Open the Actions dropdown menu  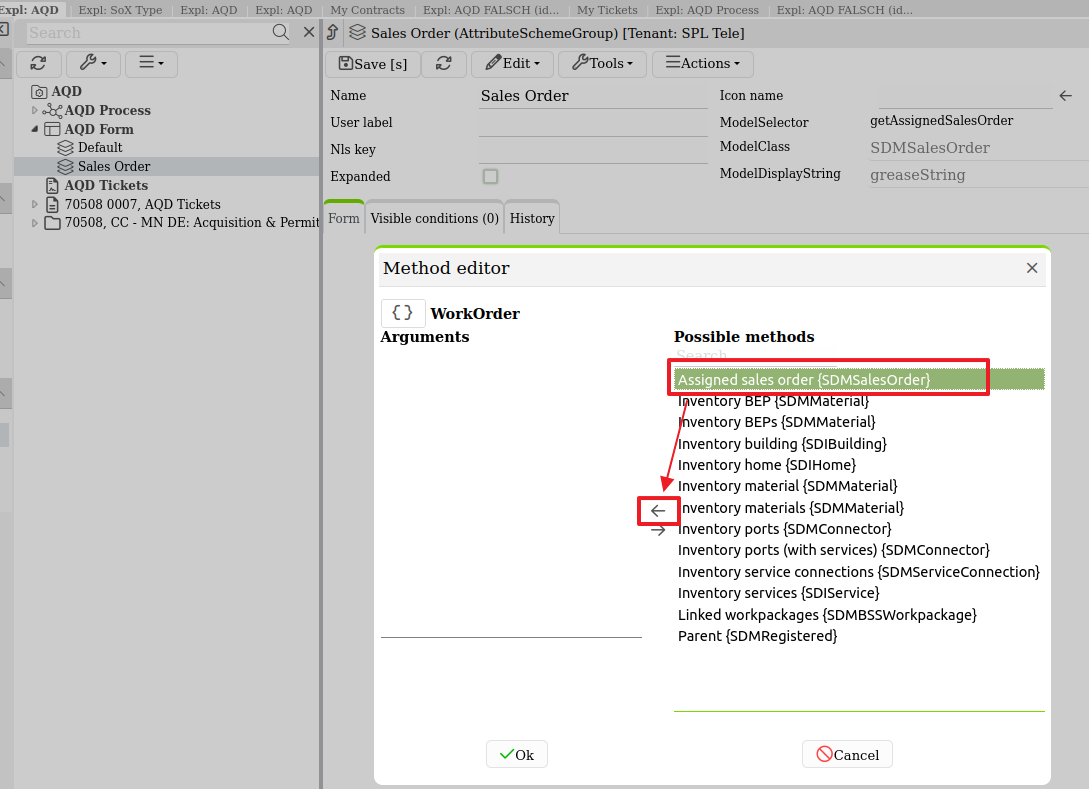pos(703,64)
